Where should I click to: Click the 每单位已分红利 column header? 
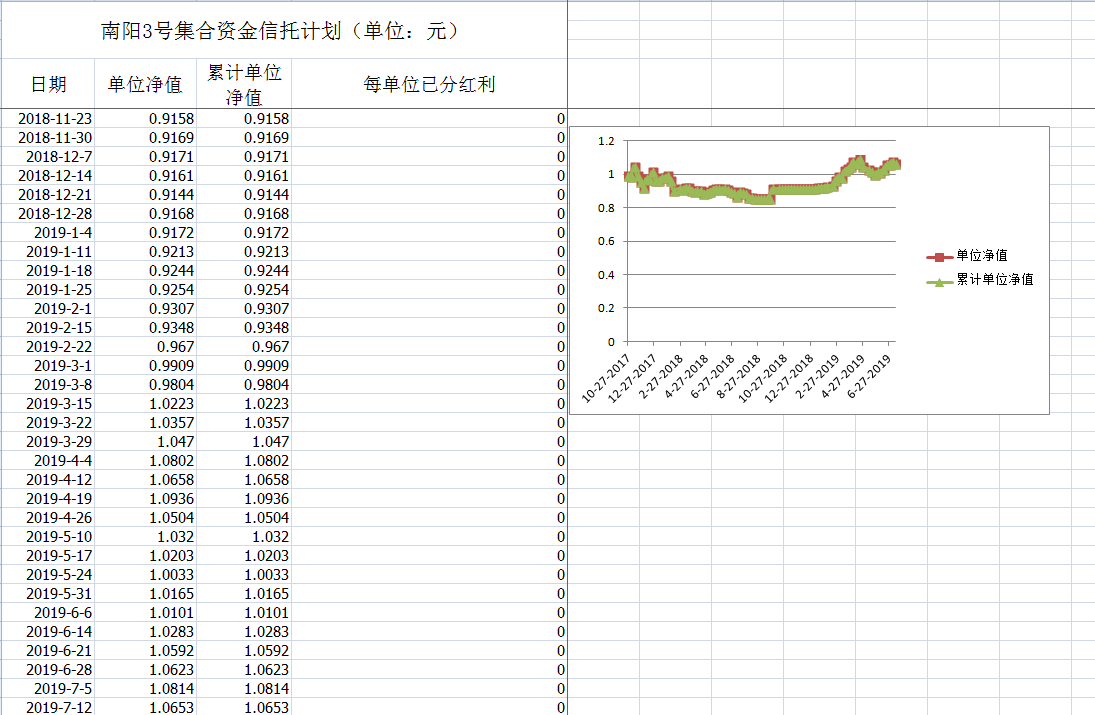(429, 84)
